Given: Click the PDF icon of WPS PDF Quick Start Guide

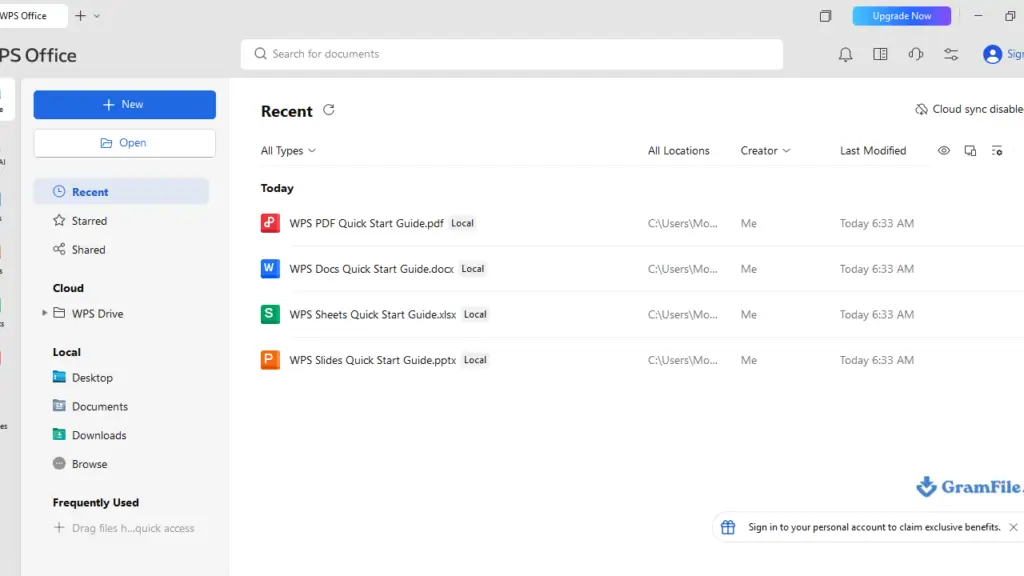Looking at the screenshot, I should coord(270,223).
